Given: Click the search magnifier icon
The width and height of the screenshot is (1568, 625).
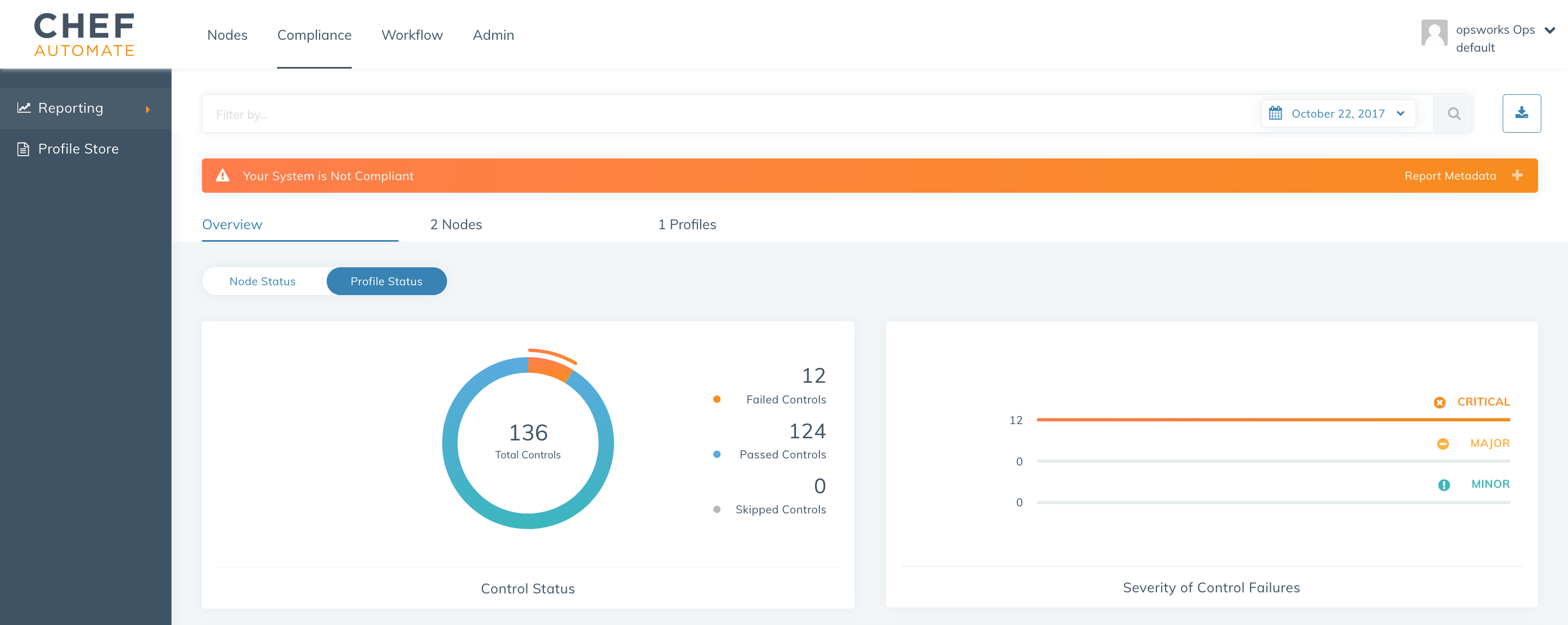Looking at the screenshot, I should coord(1454,114).
